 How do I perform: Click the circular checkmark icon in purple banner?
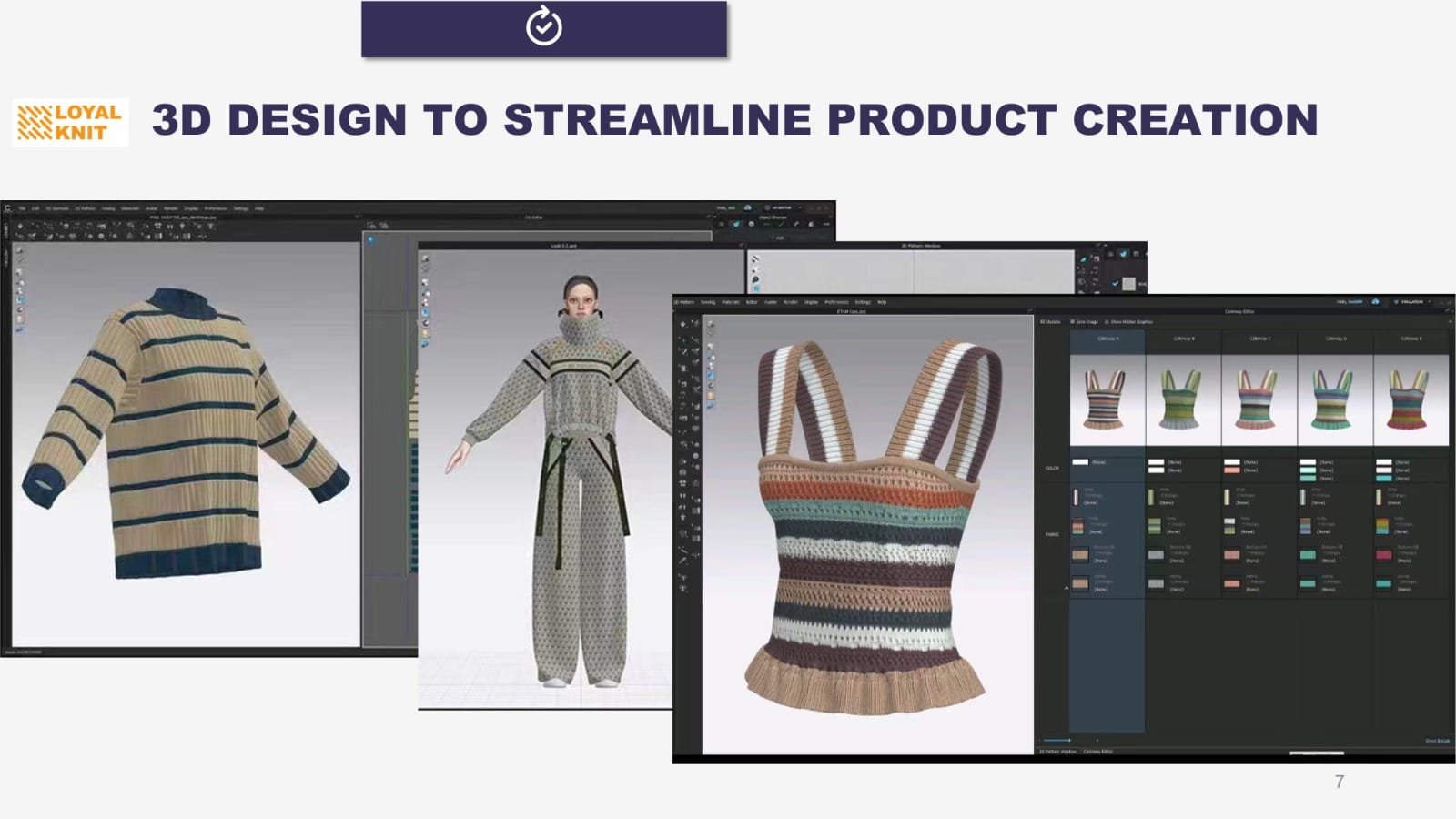coord(543,26)
